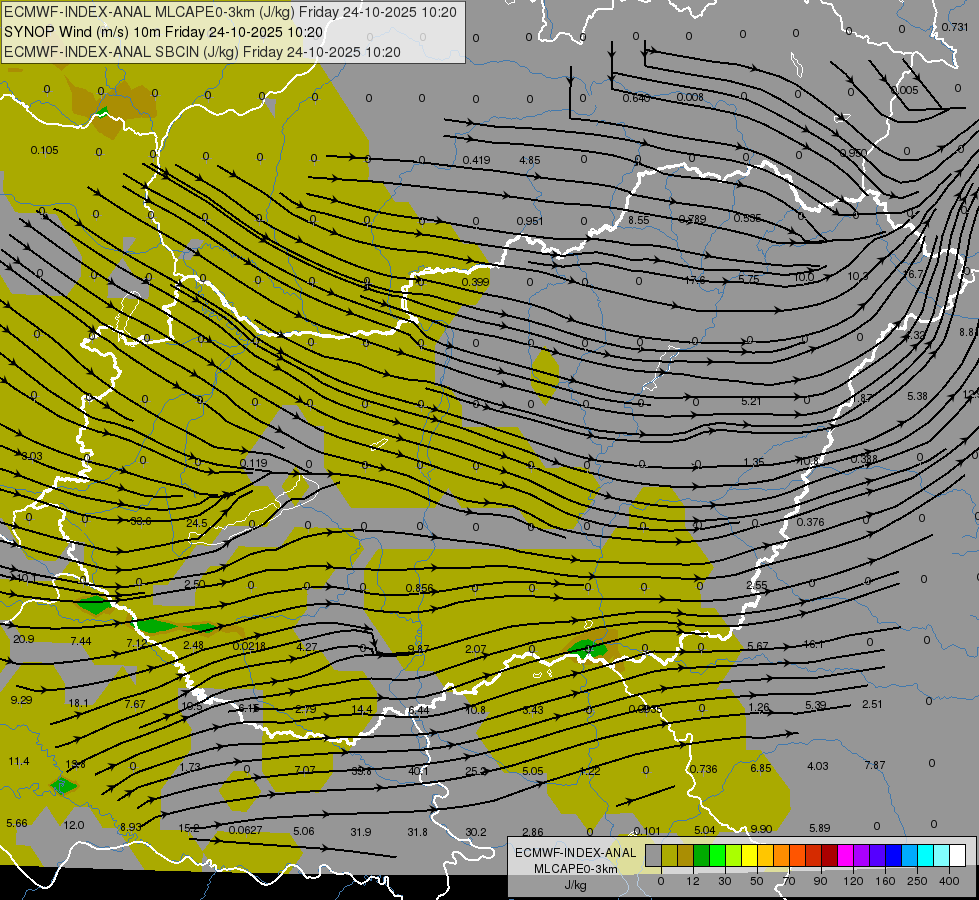The width and height of the screenshot is (979, 900).
Task: Click the map value 20.9
Action: (x=23, y=639)
